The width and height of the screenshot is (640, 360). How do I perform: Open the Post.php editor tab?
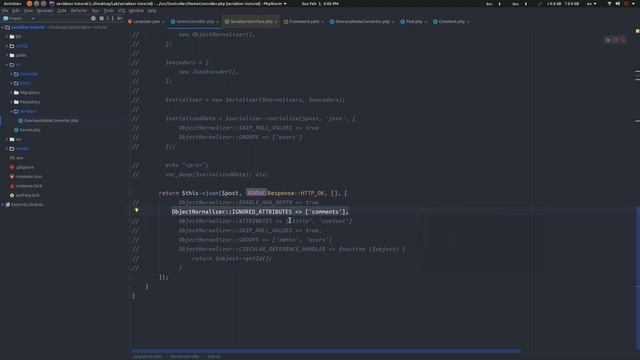[413, 22]
